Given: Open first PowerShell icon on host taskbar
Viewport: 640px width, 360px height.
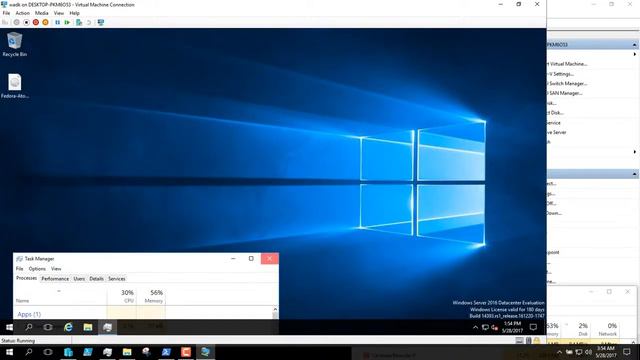Looking at the screenshot, I should (88, 352).
